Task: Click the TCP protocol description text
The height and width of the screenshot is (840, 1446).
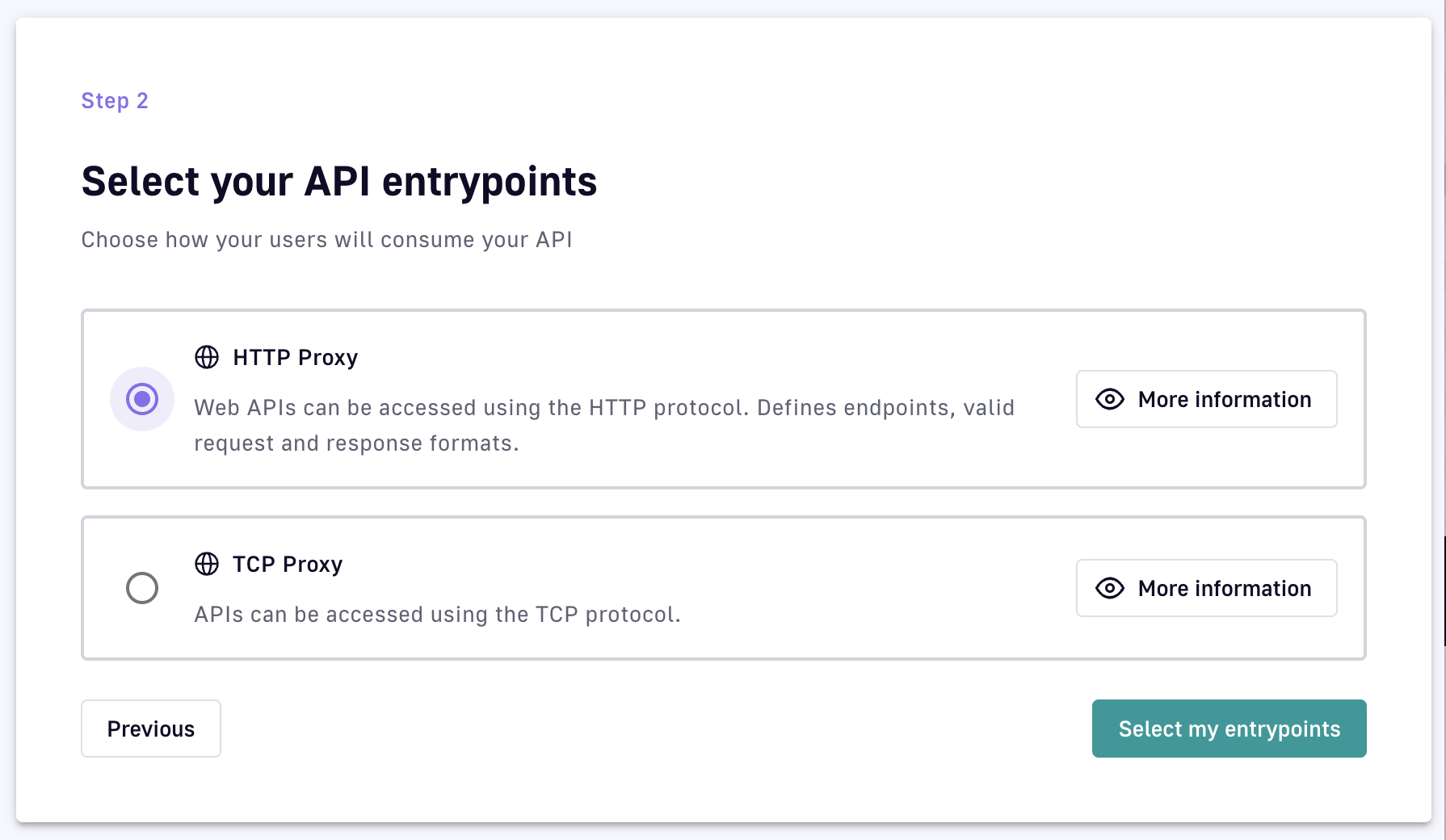Action: [437, 615]
